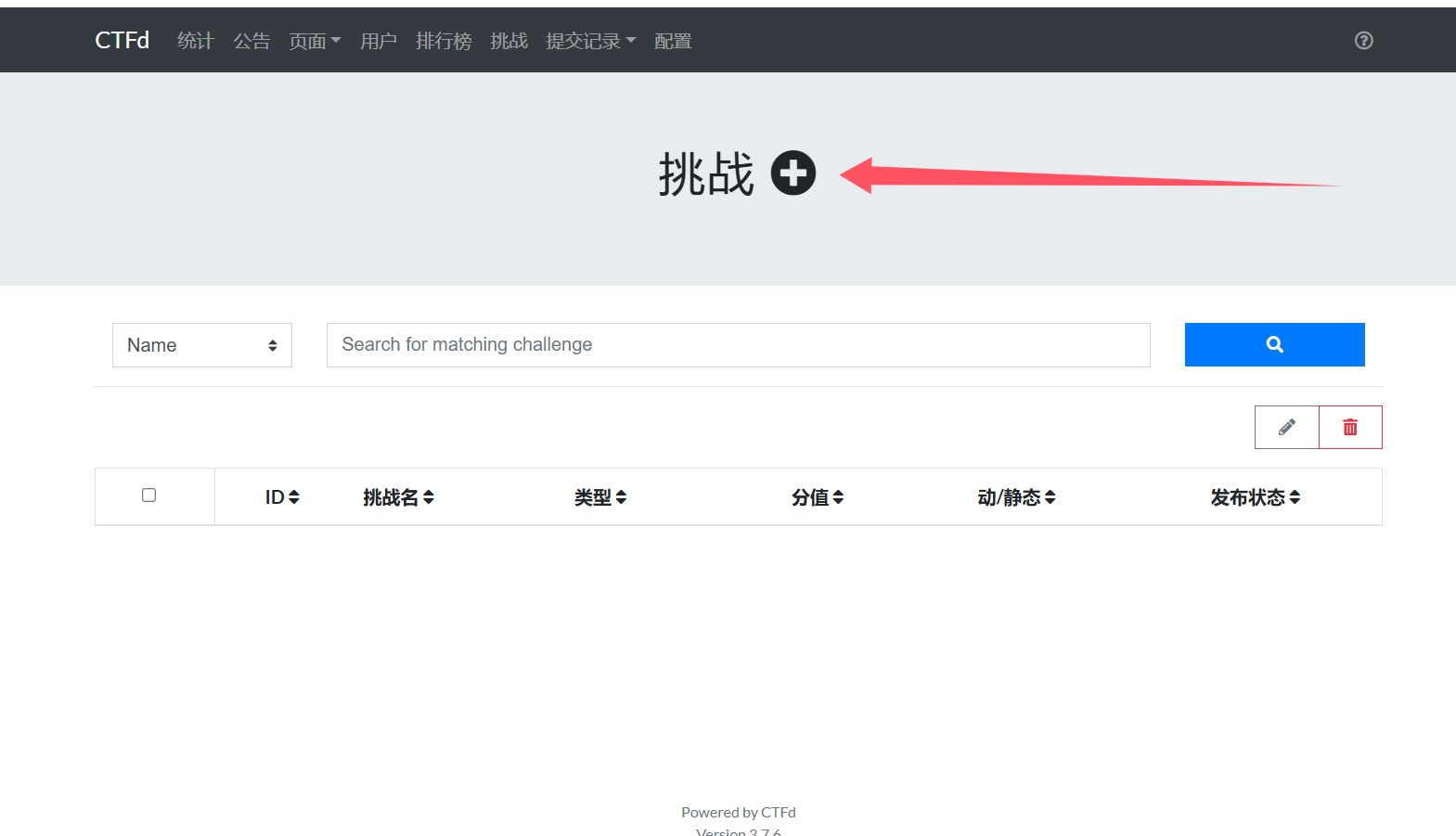Click the red trash delete icon

[1350, 427]
